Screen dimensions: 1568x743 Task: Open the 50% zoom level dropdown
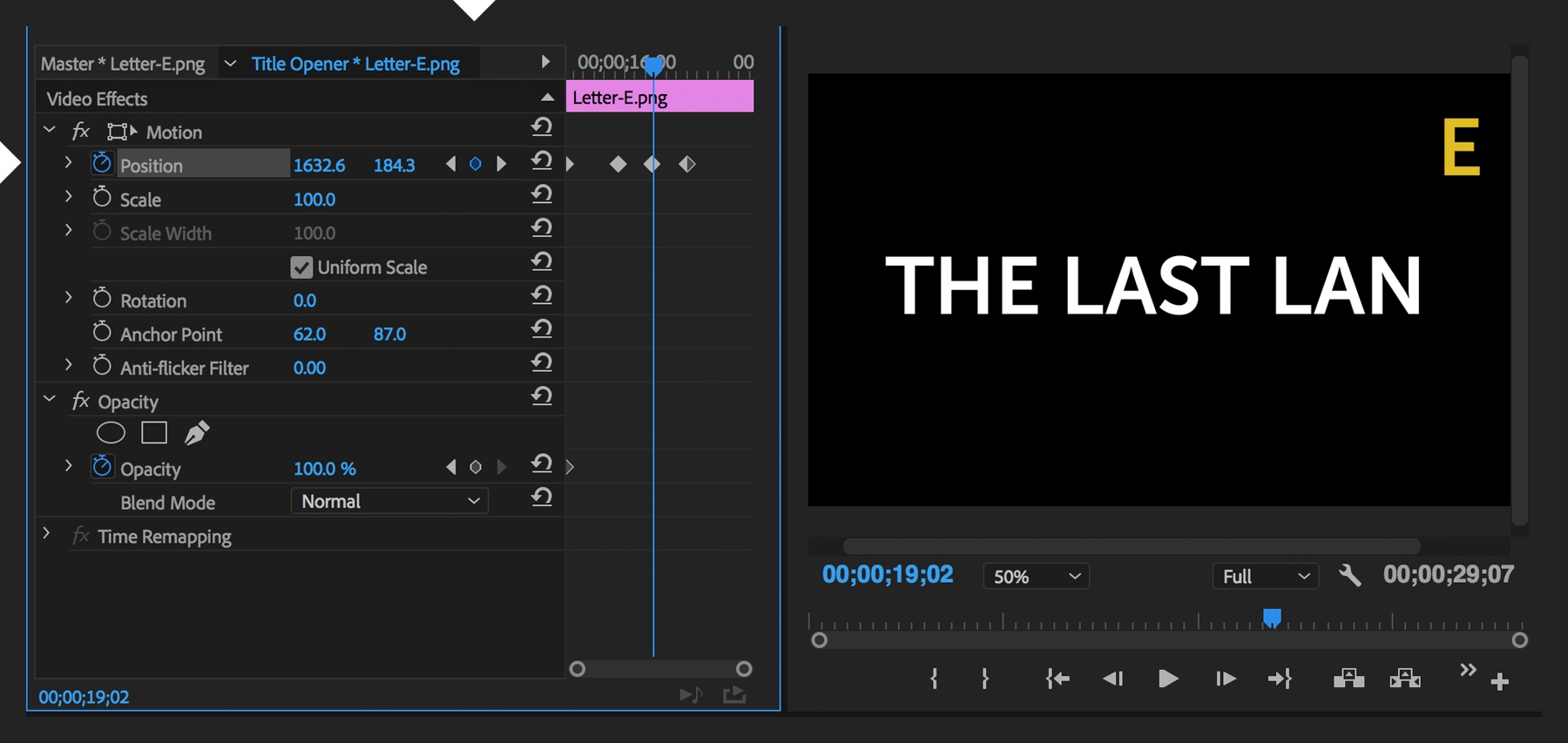(1036, 577)
